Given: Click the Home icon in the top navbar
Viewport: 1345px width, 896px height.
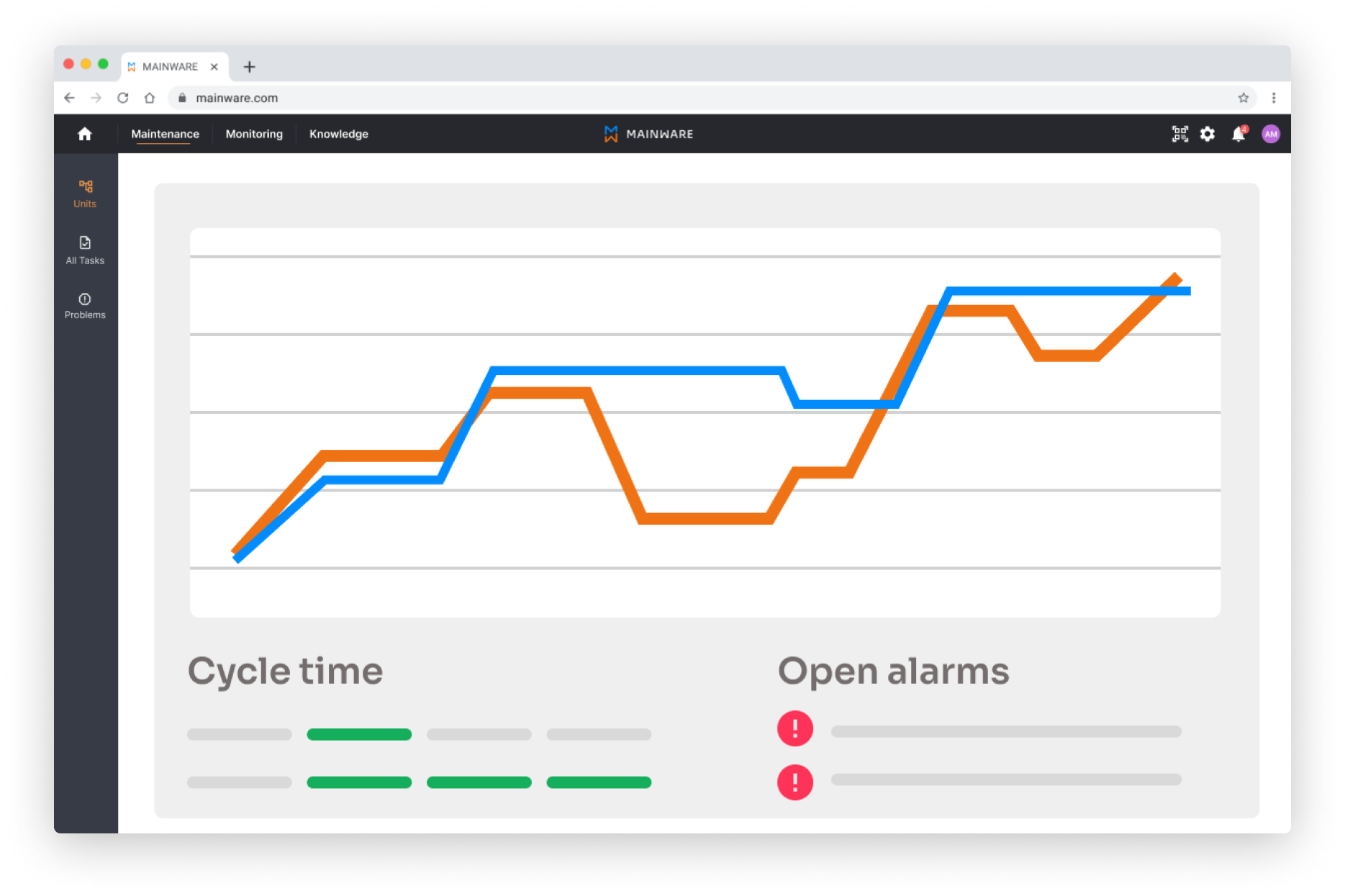Looking at the screenshot, I should pos(85,134).
